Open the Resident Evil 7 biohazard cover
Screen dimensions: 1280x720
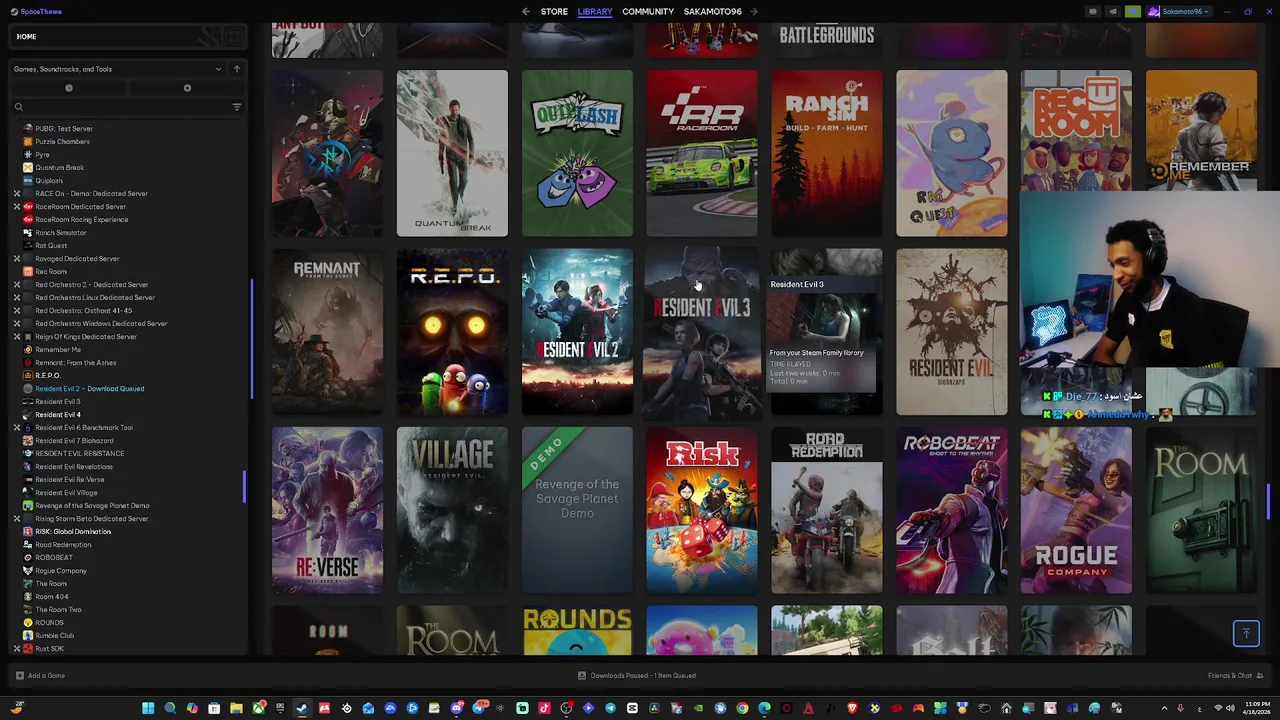click(x=952, y=332)
